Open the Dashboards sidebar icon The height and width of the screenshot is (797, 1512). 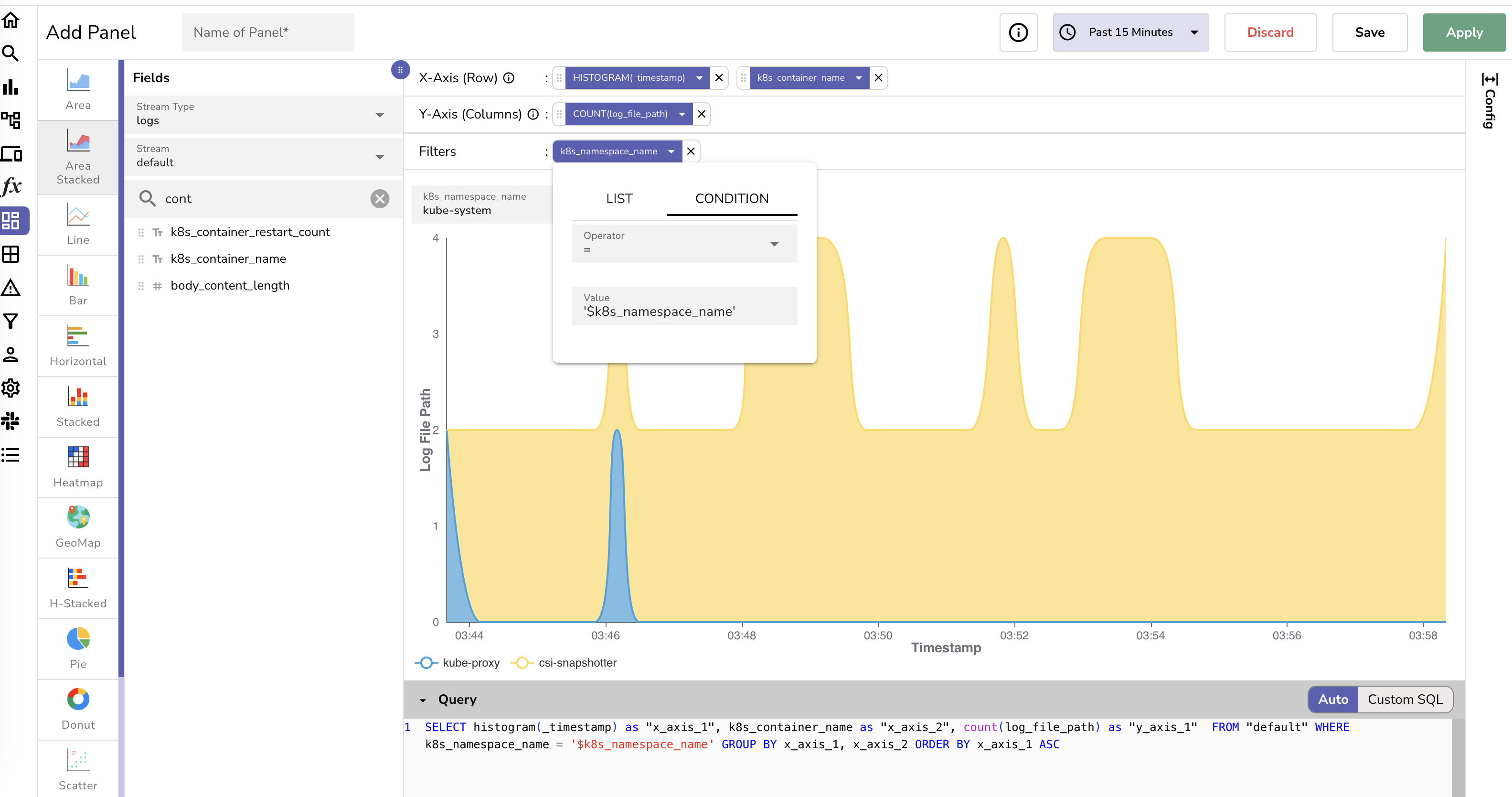click(11, 221)
